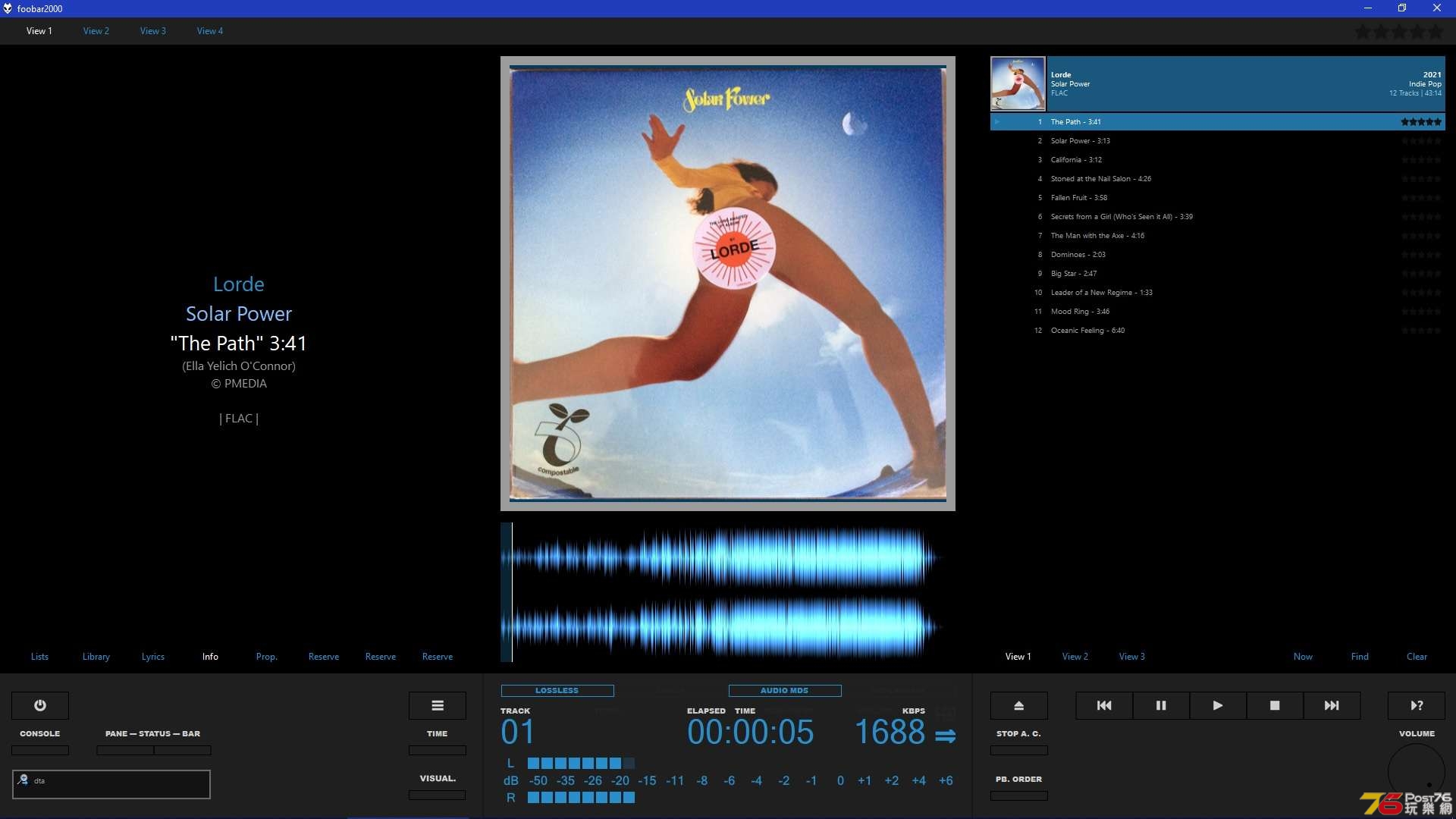Click the playing indicator on The Path row
The height and width of the screenshot is (819, 1456).
pyautogui.click(x=997, y=121)
